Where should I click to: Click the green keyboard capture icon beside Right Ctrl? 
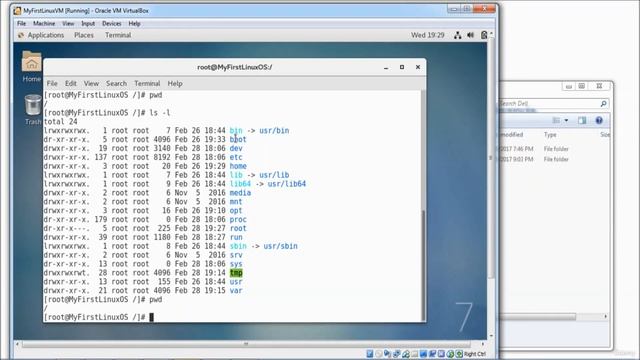(x=459, y=353)
